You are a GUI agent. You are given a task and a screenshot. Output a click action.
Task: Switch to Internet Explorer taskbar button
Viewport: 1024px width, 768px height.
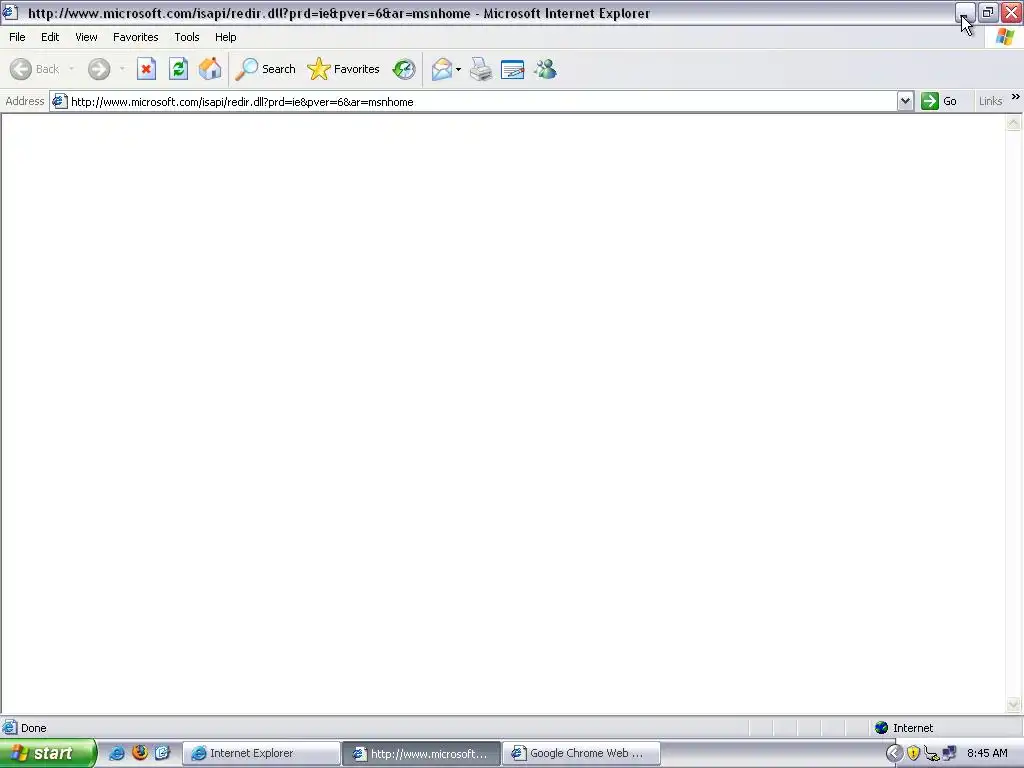(261, 754)
